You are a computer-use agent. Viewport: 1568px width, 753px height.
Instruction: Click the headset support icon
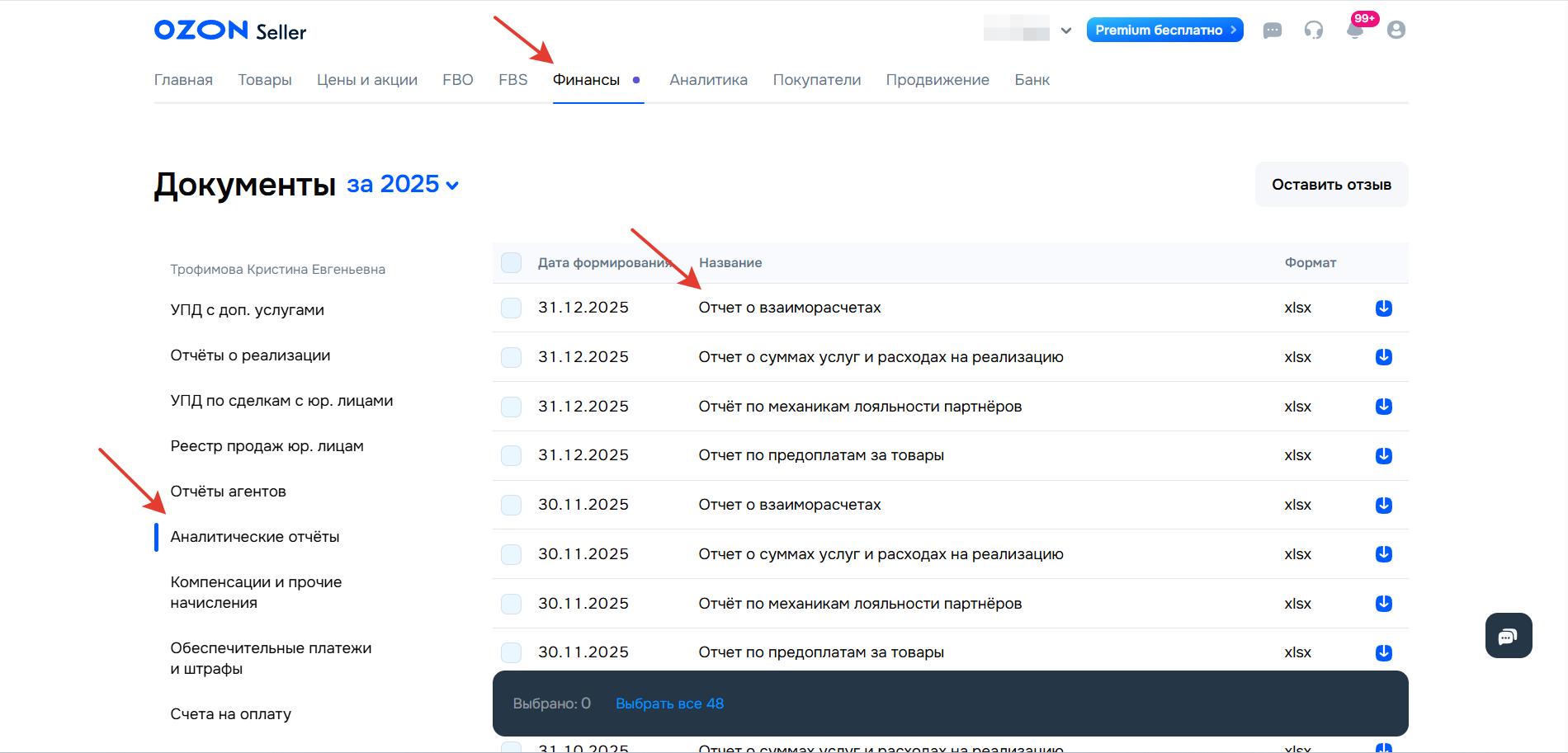click(1313, 31)
